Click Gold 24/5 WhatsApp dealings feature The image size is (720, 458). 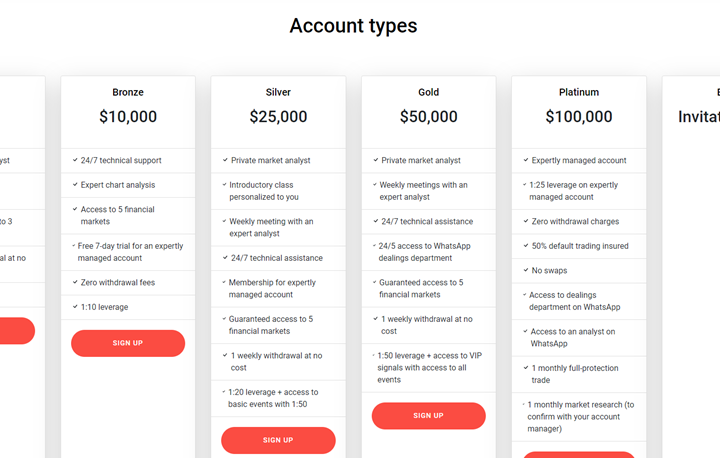(422, 252)
